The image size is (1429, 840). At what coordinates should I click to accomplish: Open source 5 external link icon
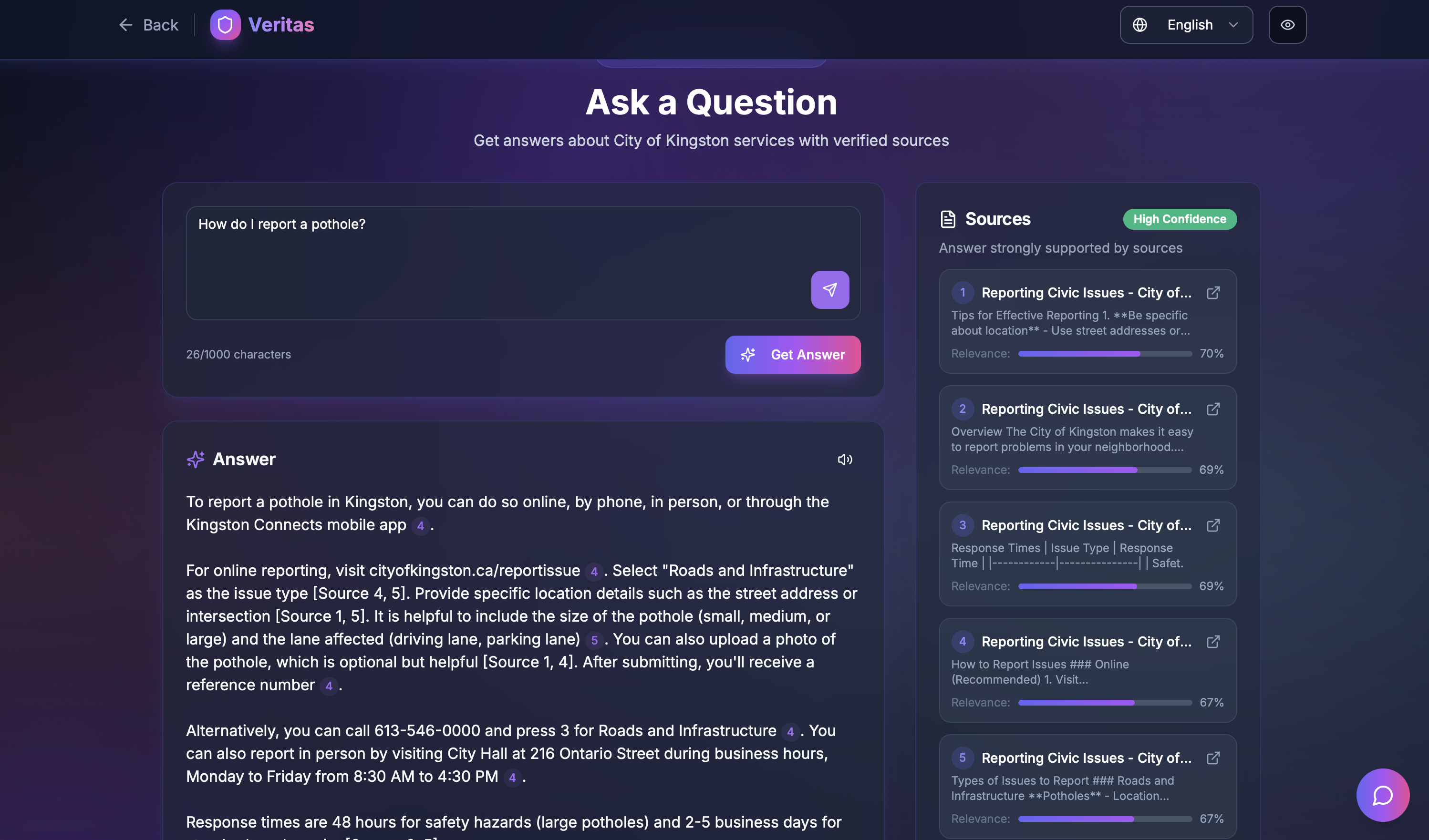(x=1213, y=758)
